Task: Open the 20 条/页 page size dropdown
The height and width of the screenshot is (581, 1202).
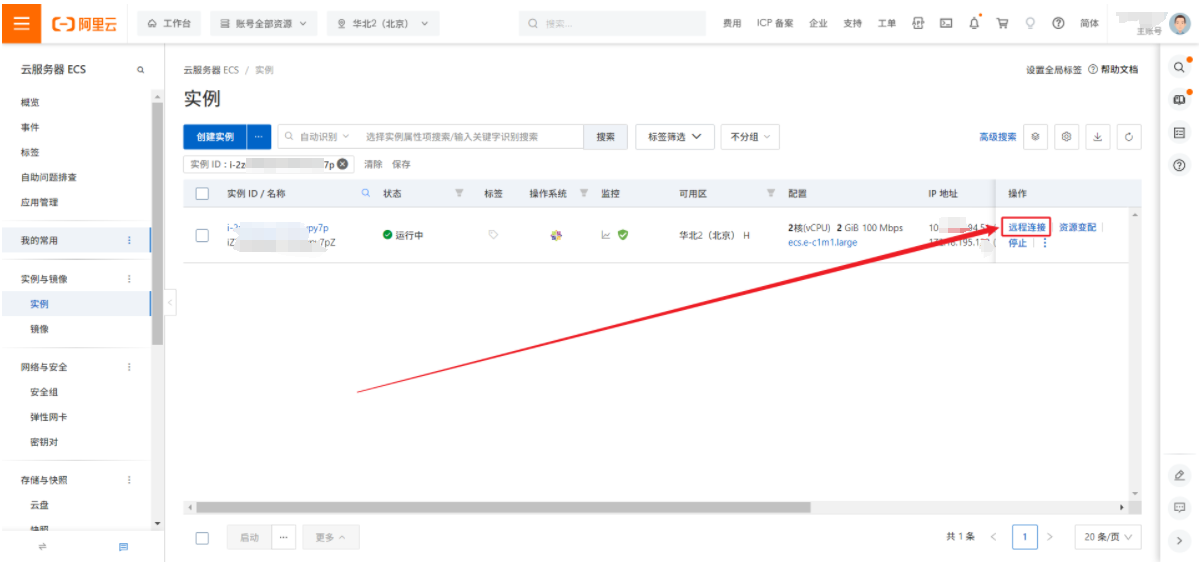Action: tap(1108, 537)
